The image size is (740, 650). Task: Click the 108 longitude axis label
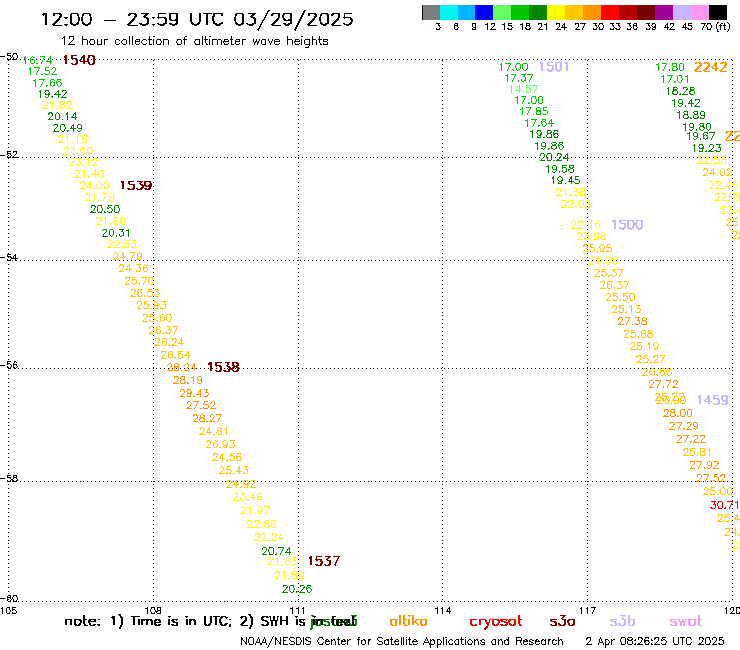point(153,610)
